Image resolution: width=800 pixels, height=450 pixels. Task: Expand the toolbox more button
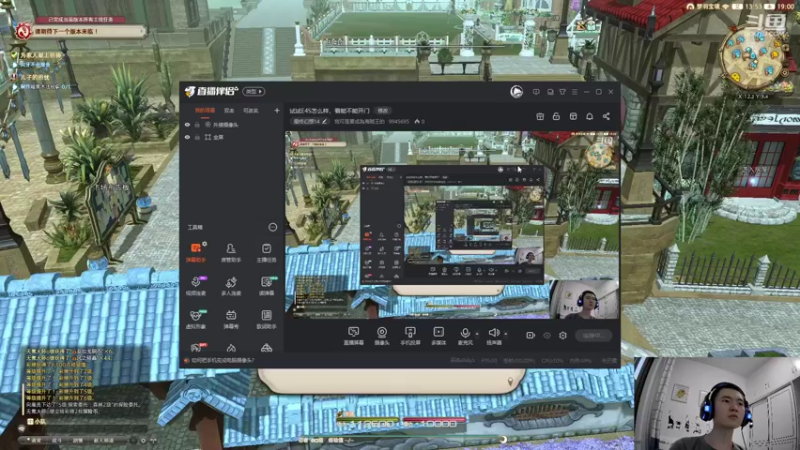(272, 227)
